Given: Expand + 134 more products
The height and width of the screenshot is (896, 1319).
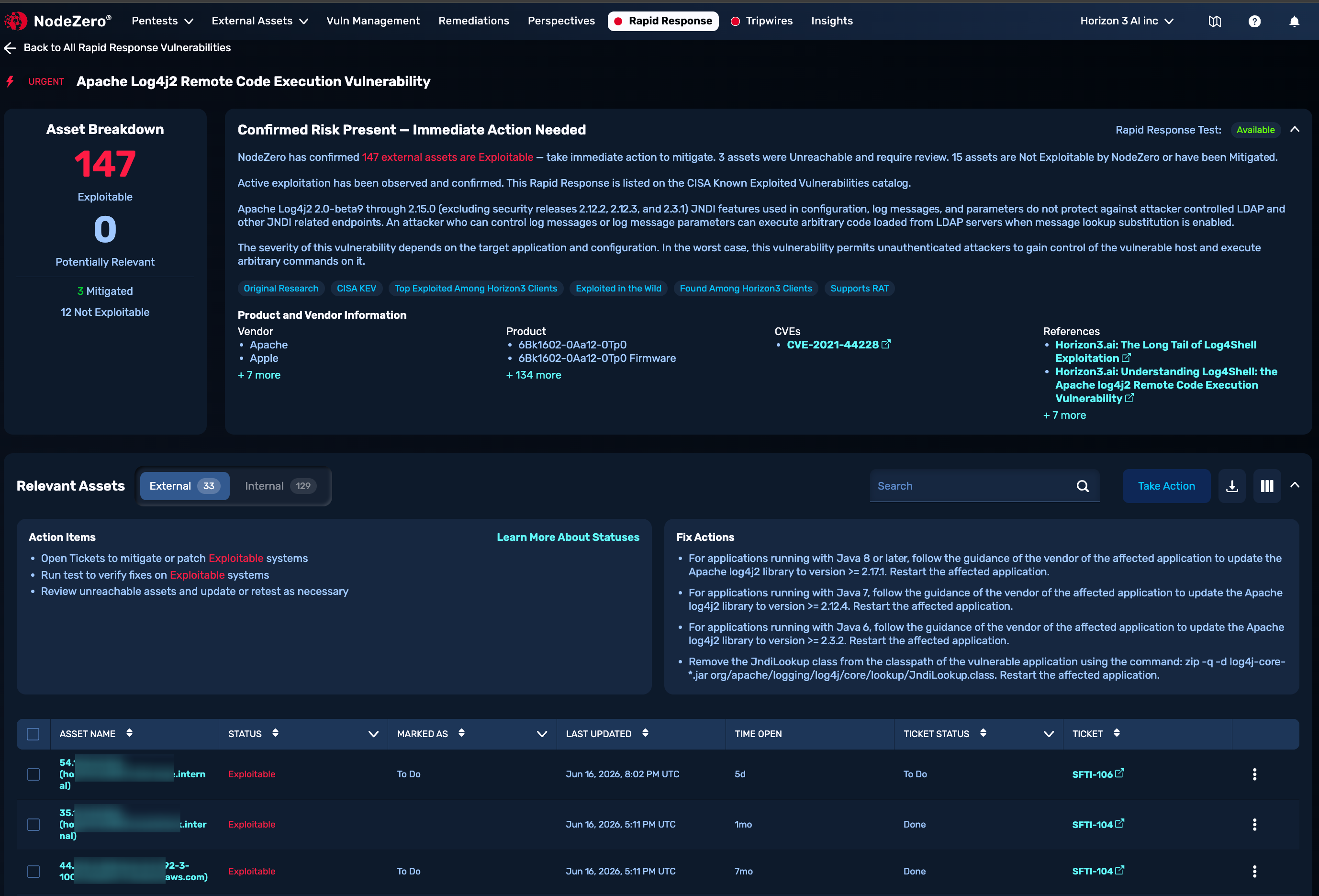Looking at the screenshot, I should pyautogui.click(x=534, y=375).
